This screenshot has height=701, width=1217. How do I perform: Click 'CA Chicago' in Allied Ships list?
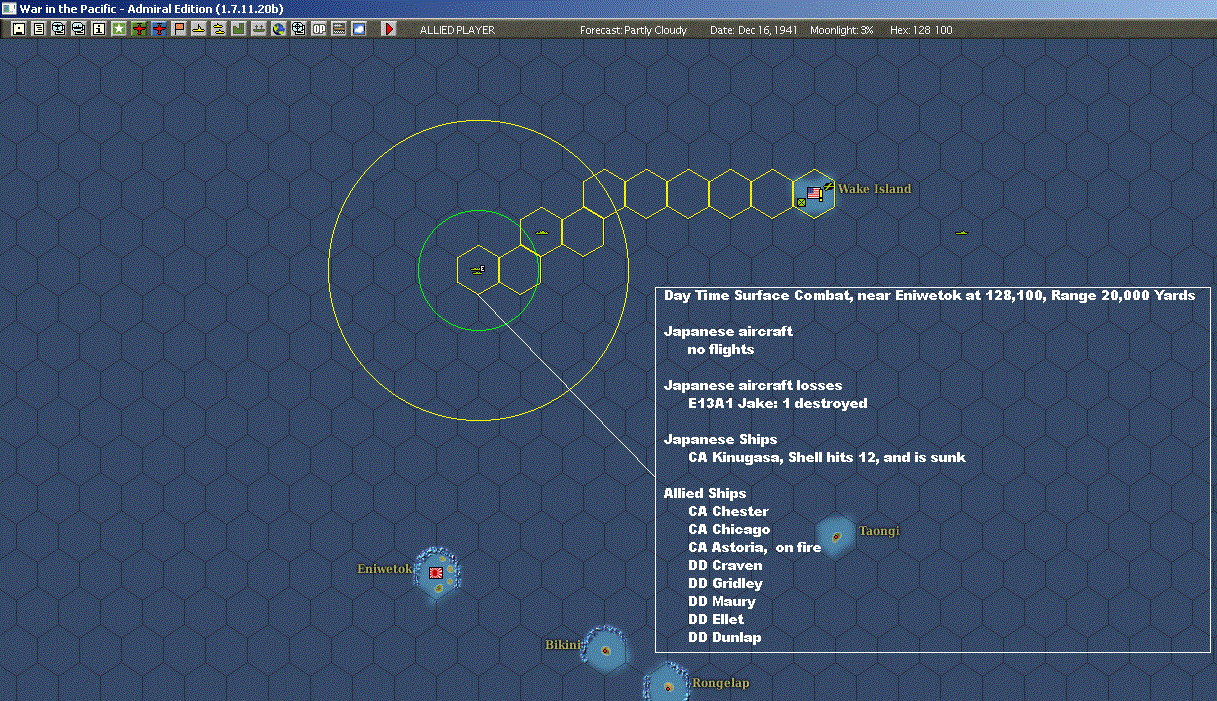(729, 529)
